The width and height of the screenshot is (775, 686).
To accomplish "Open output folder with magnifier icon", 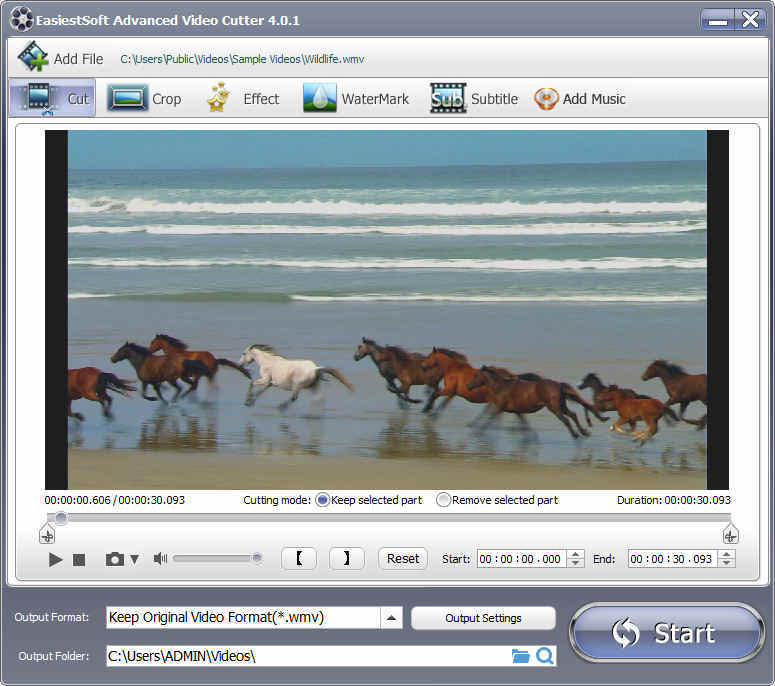I will tap(545, 656).
